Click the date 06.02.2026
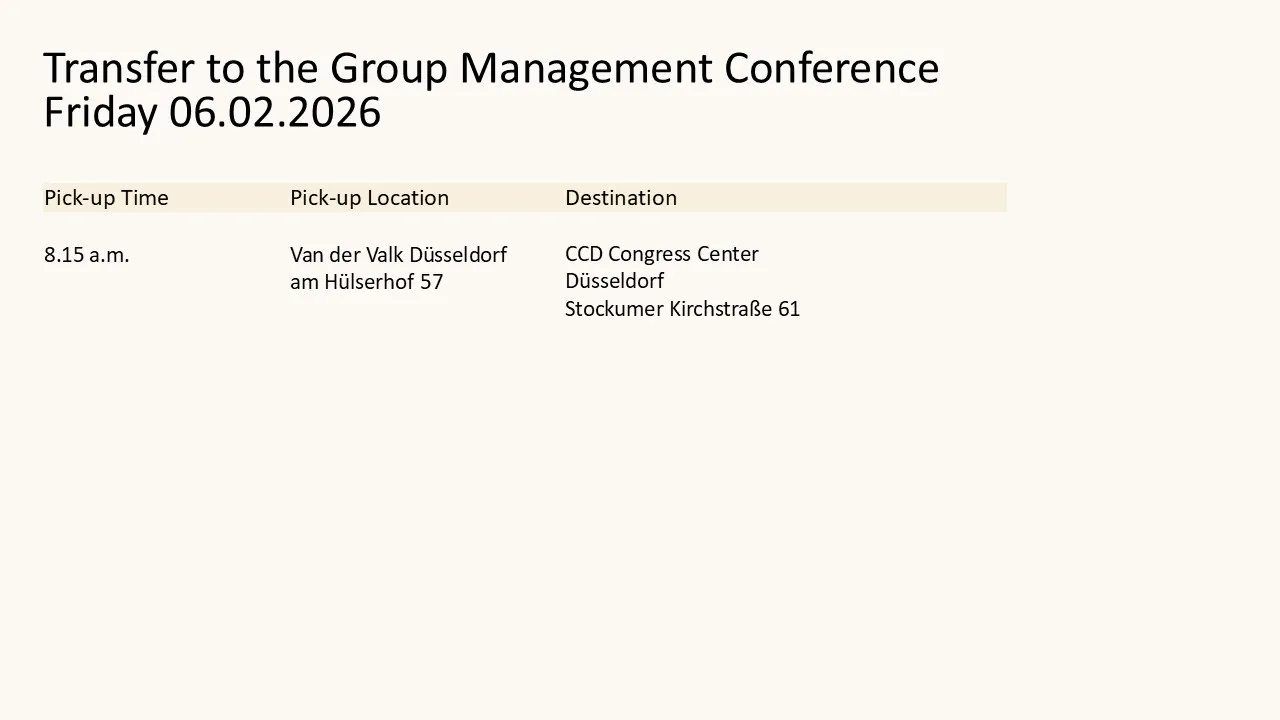 pyautogui.click(x=275, y=112)
